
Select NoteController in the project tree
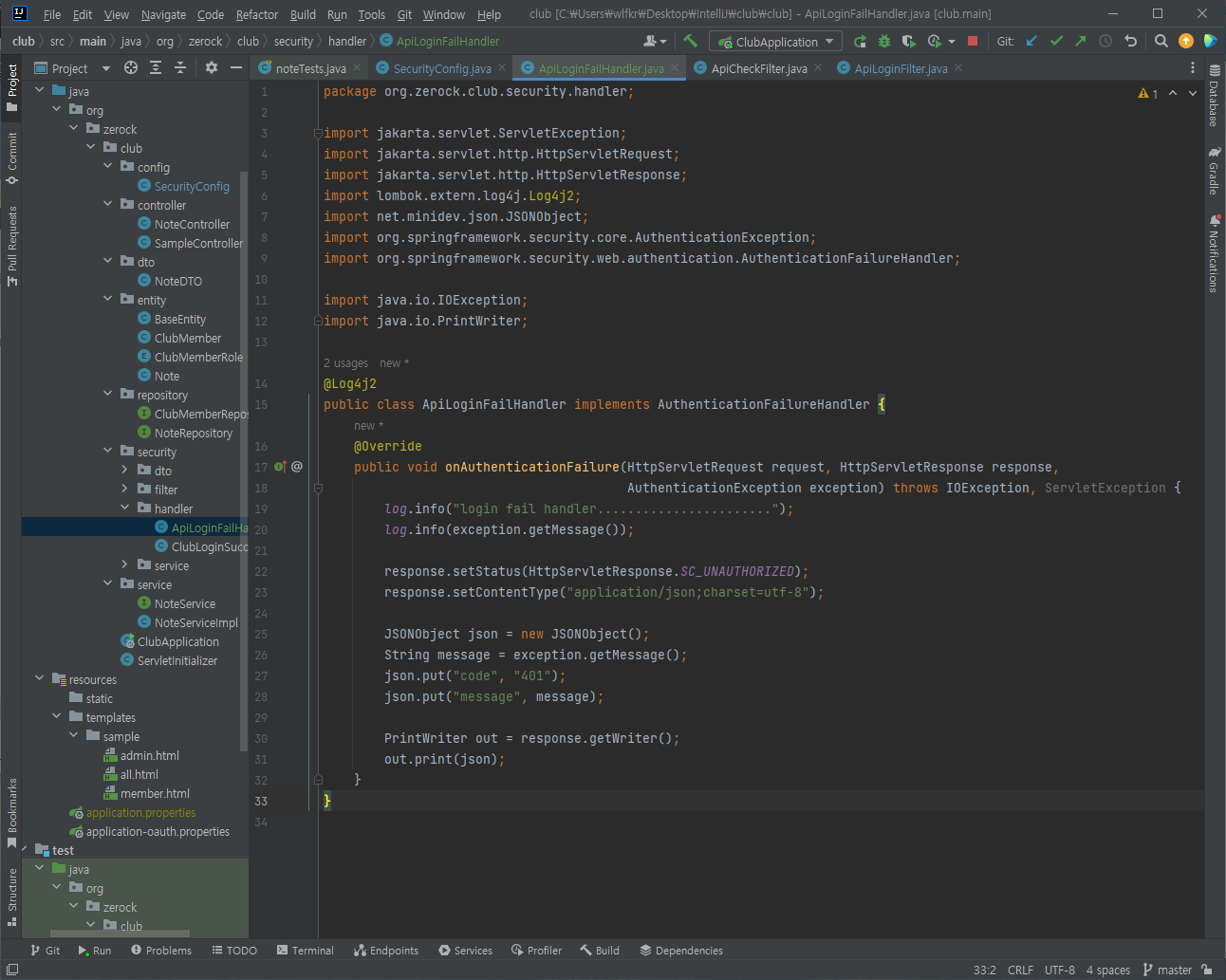pos(192,224)
